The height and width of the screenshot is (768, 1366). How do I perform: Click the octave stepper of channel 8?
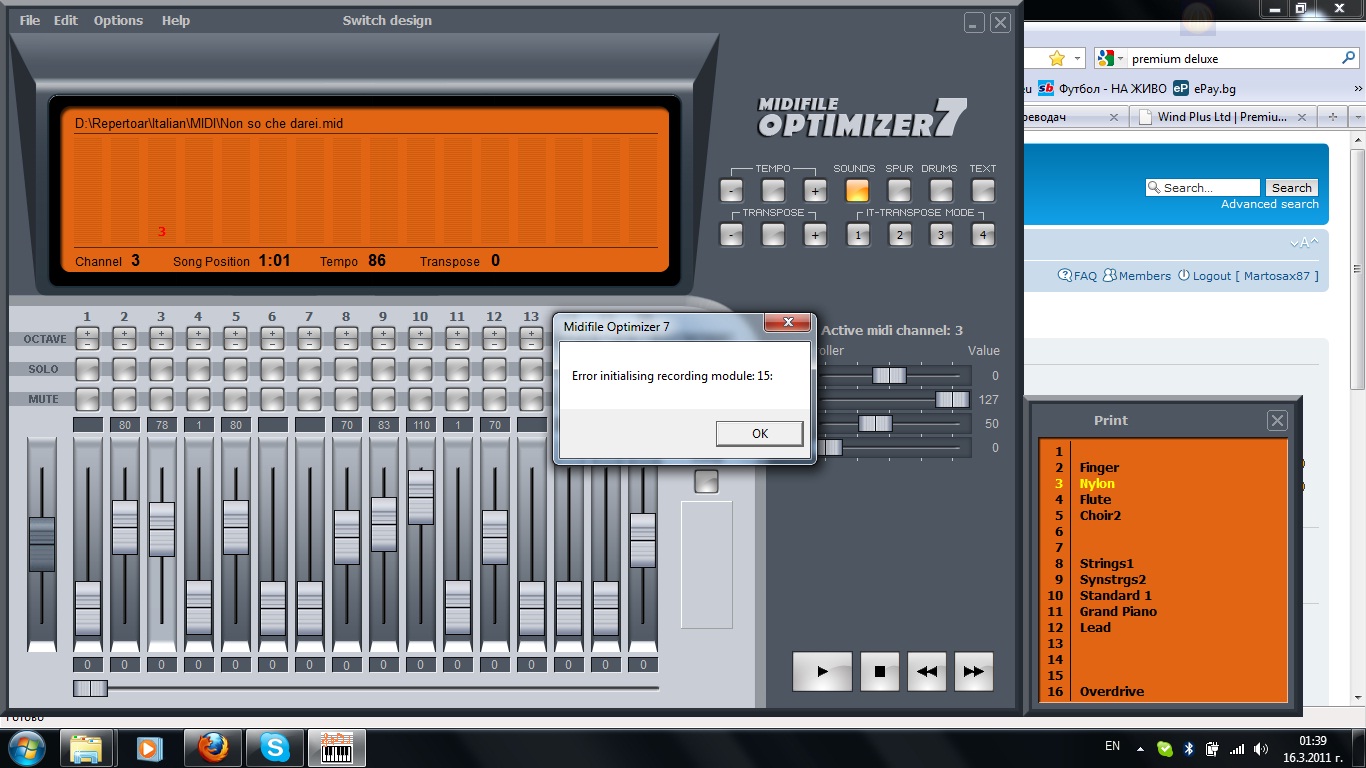[346, 338]
